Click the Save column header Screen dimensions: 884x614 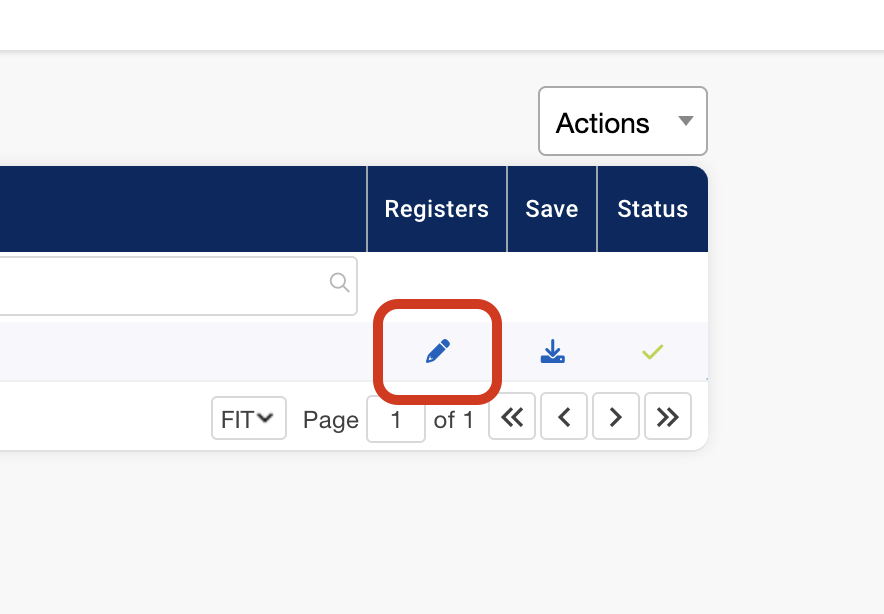click(552, 209)
